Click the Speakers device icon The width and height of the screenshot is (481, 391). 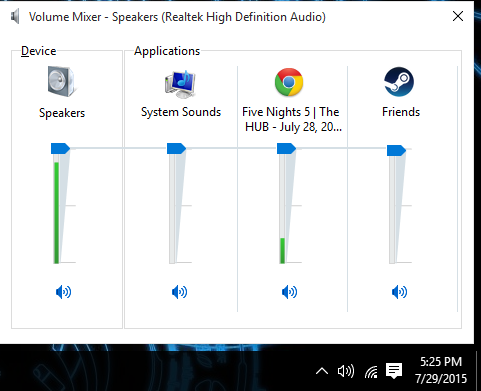(62, 82)
